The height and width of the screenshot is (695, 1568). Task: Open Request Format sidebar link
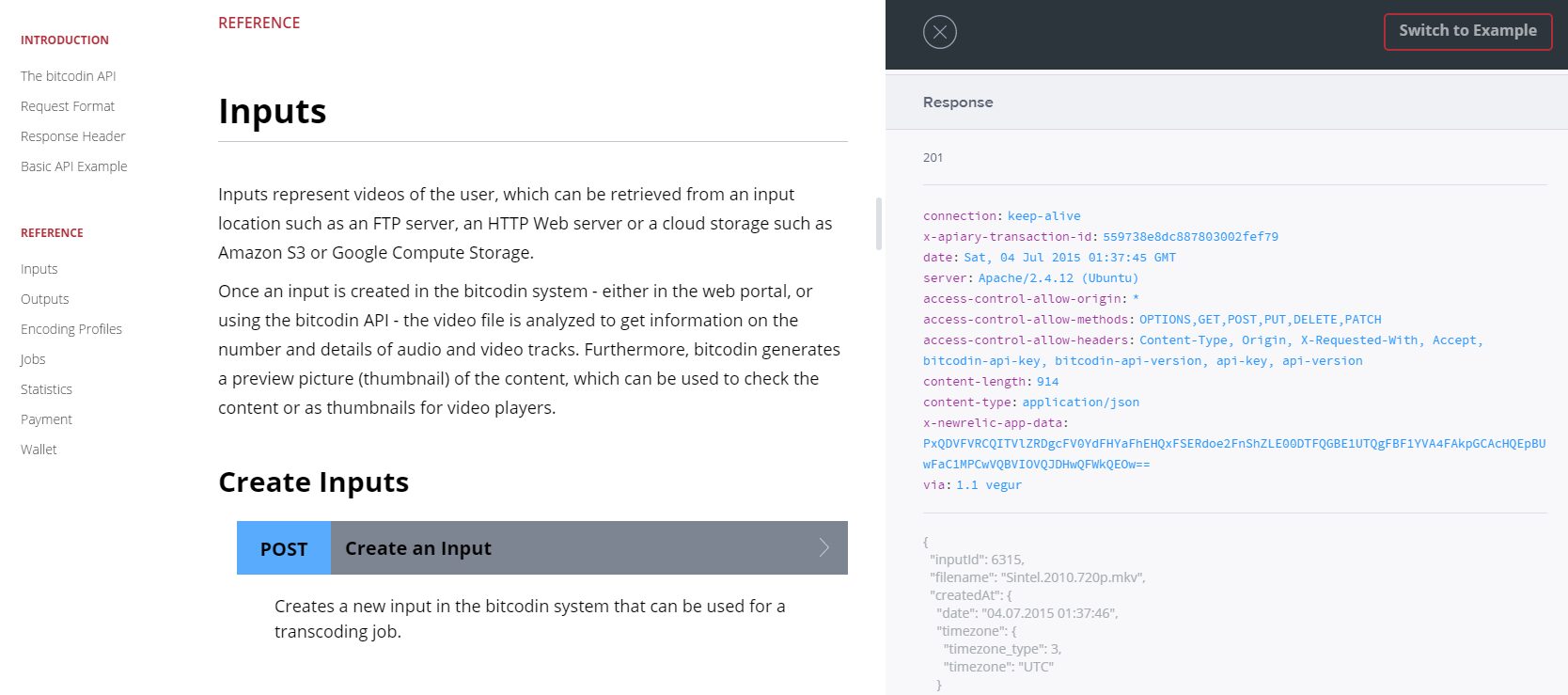point(68,106)
